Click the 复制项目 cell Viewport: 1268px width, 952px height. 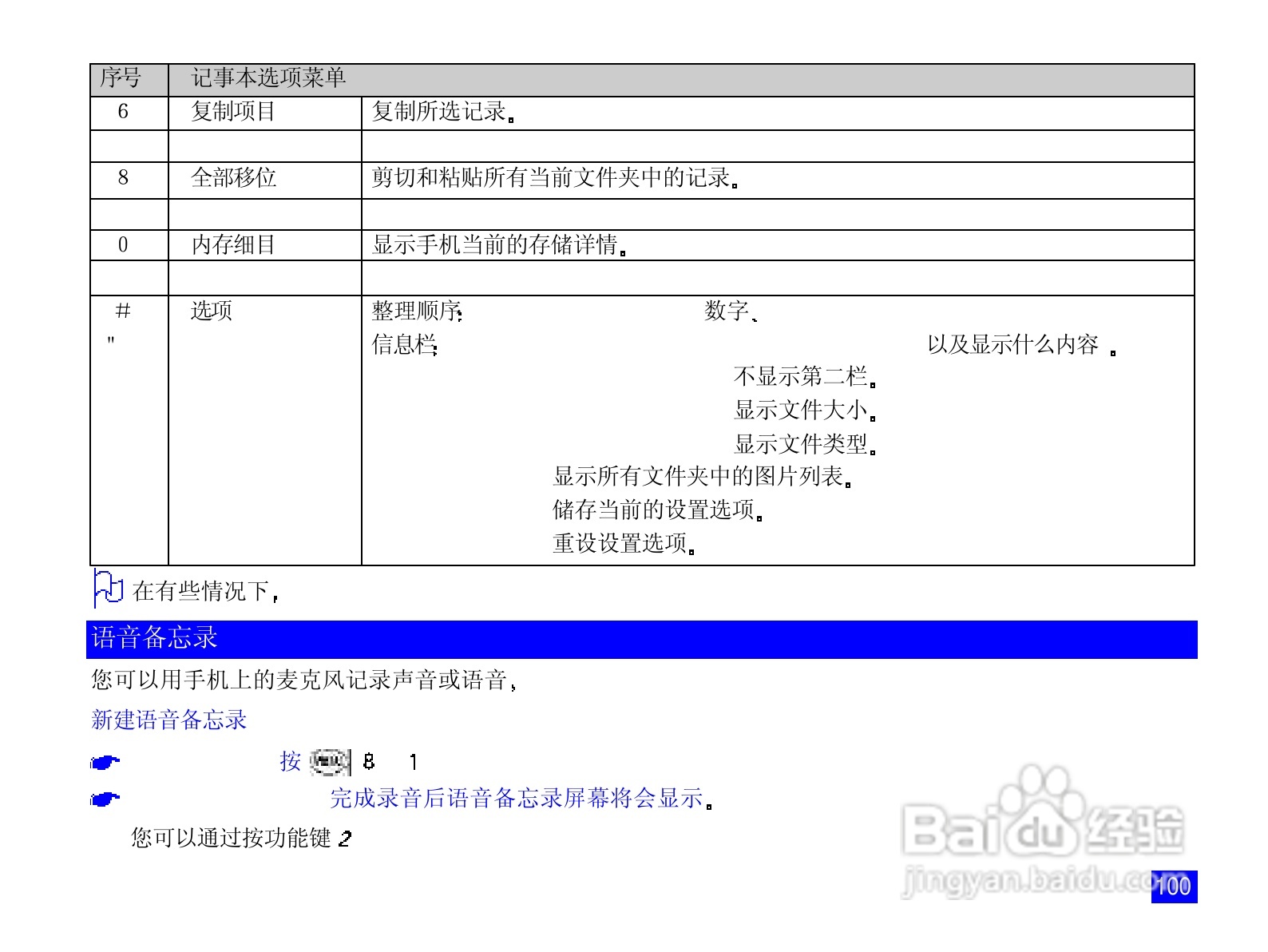tap(265, 112)
